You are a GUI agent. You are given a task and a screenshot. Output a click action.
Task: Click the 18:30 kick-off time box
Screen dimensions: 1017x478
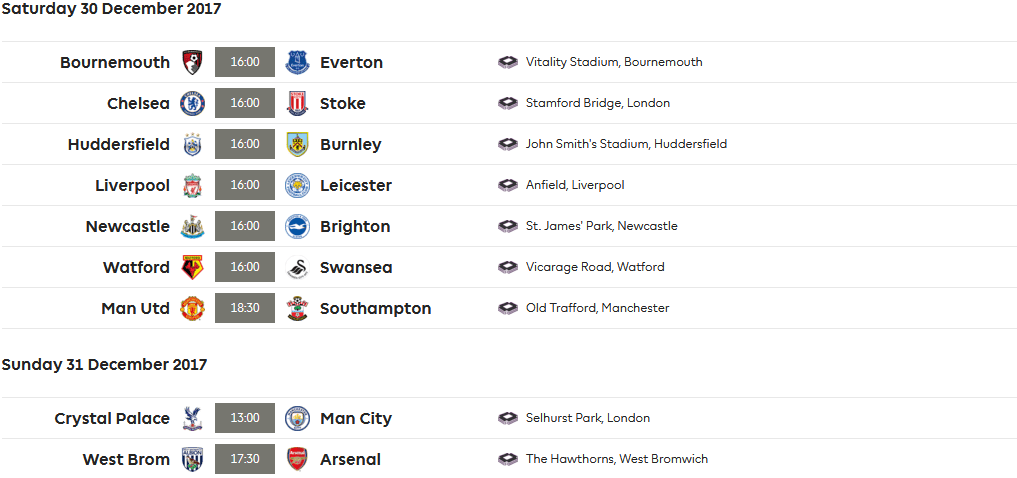coord(245,308)
